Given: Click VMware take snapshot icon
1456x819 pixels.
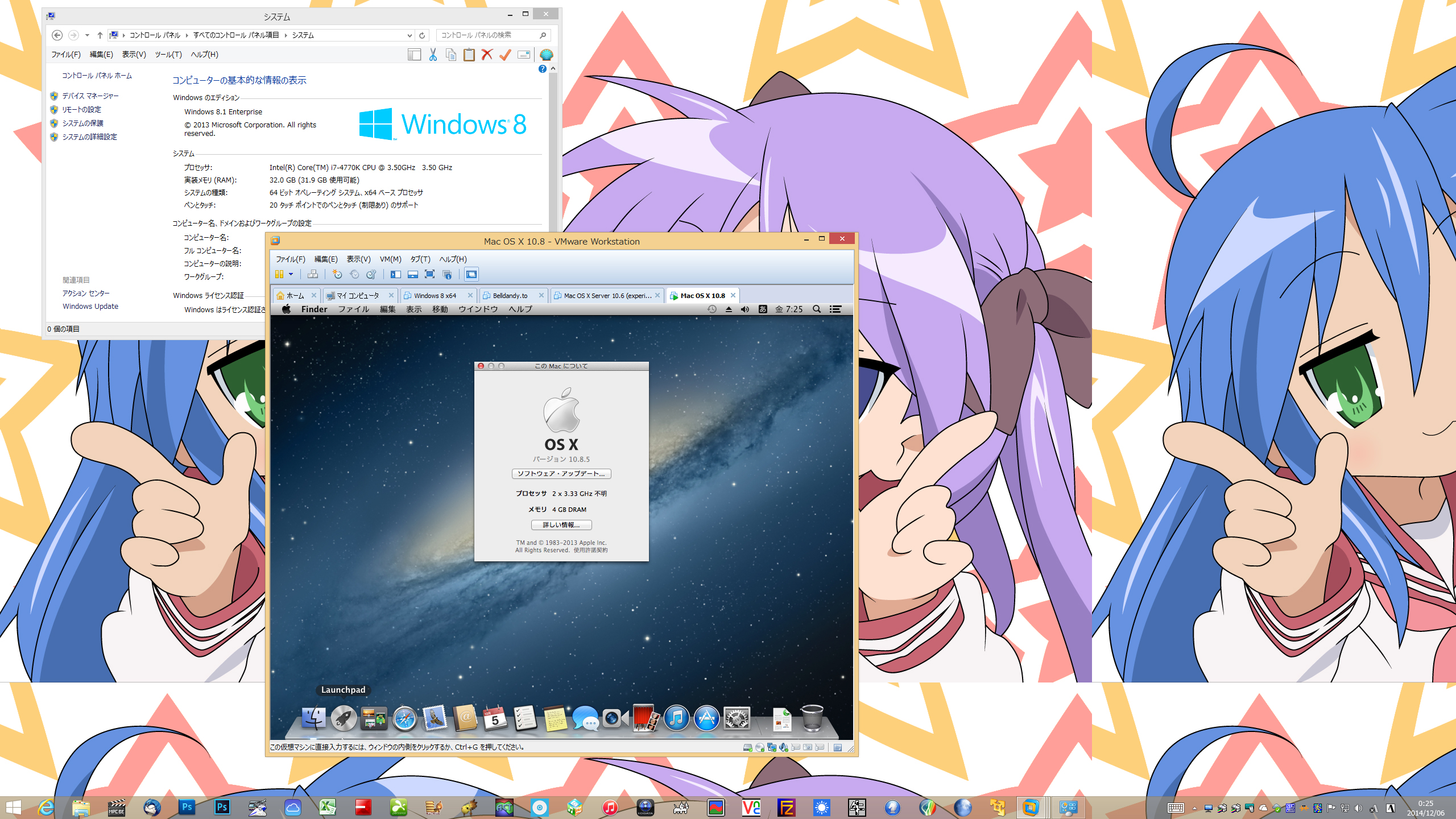Looking at the screenshot, I should 337,274.
